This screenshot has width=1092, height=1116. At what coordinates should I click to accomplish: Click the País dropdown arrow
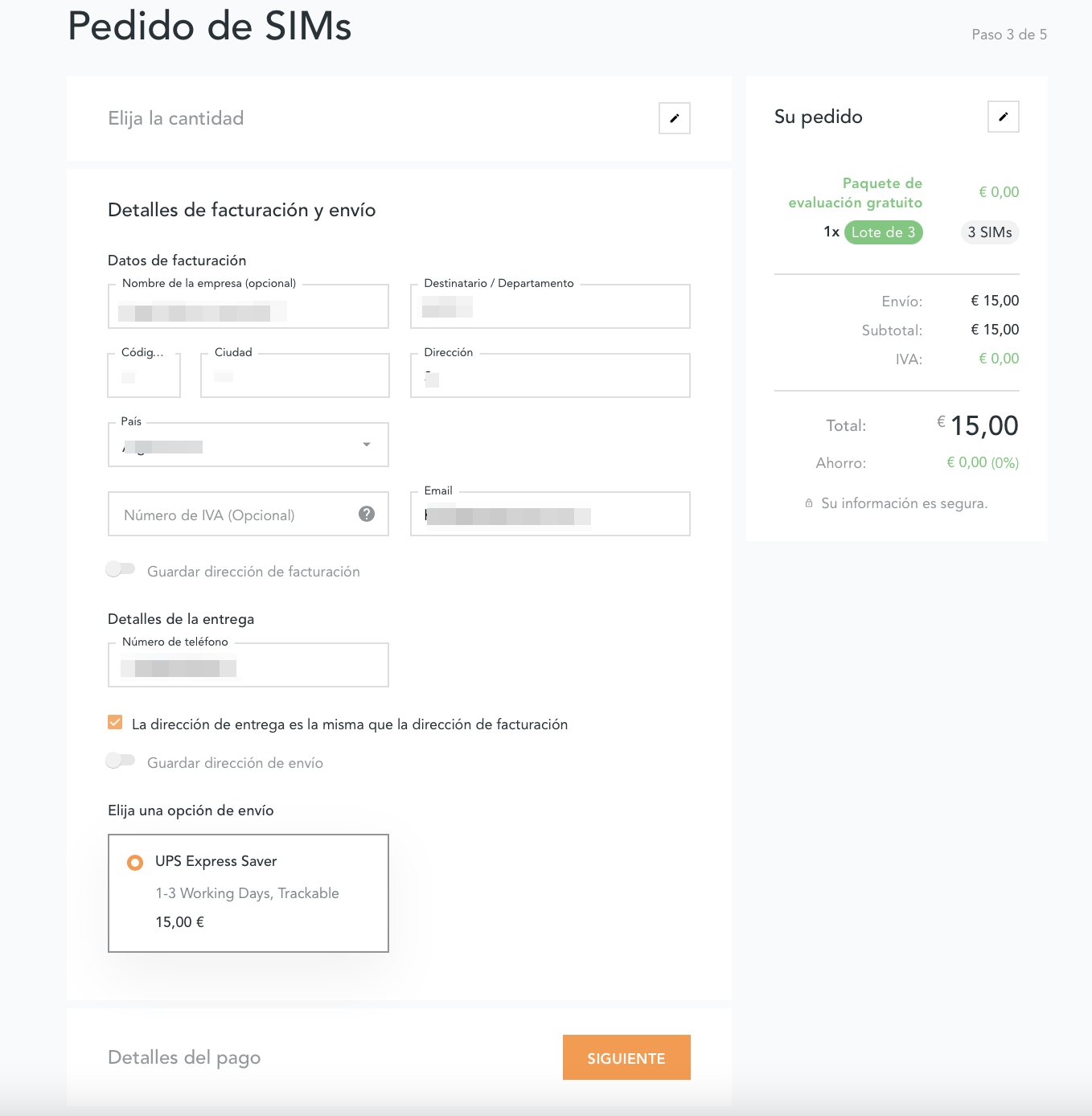[x=367, y=444]
